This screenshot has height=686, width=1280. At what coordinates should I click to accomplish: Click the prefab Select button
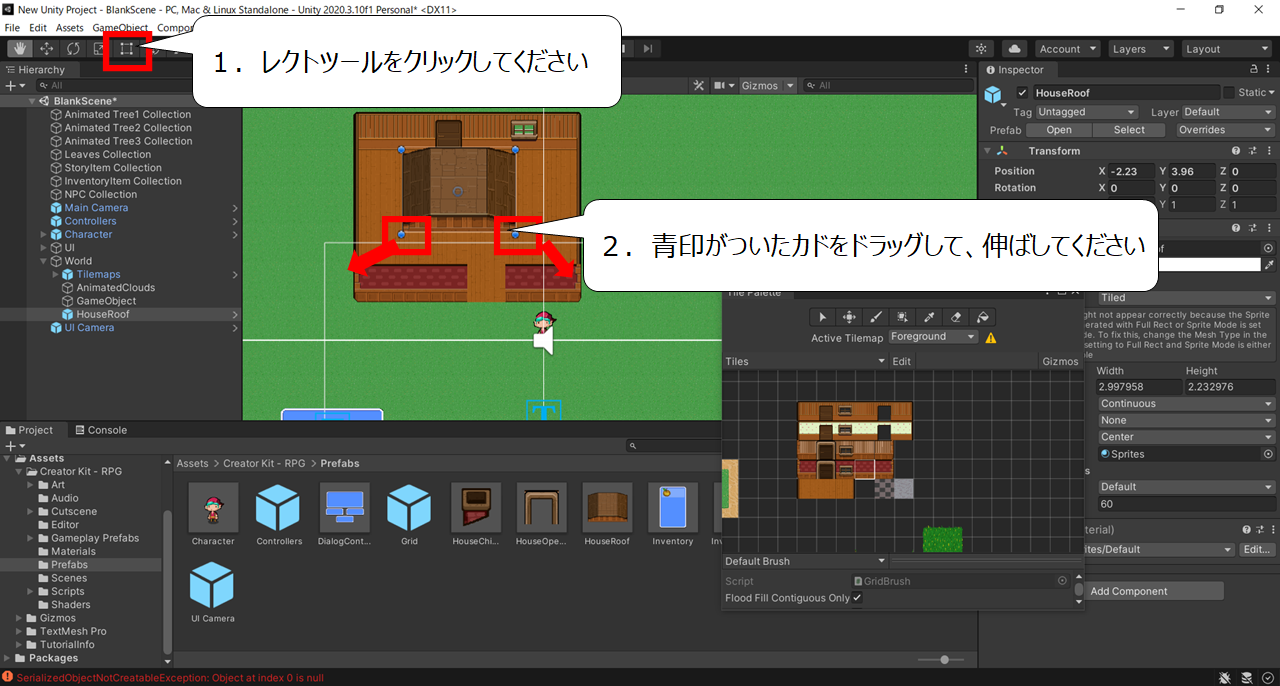(1129, 130)
